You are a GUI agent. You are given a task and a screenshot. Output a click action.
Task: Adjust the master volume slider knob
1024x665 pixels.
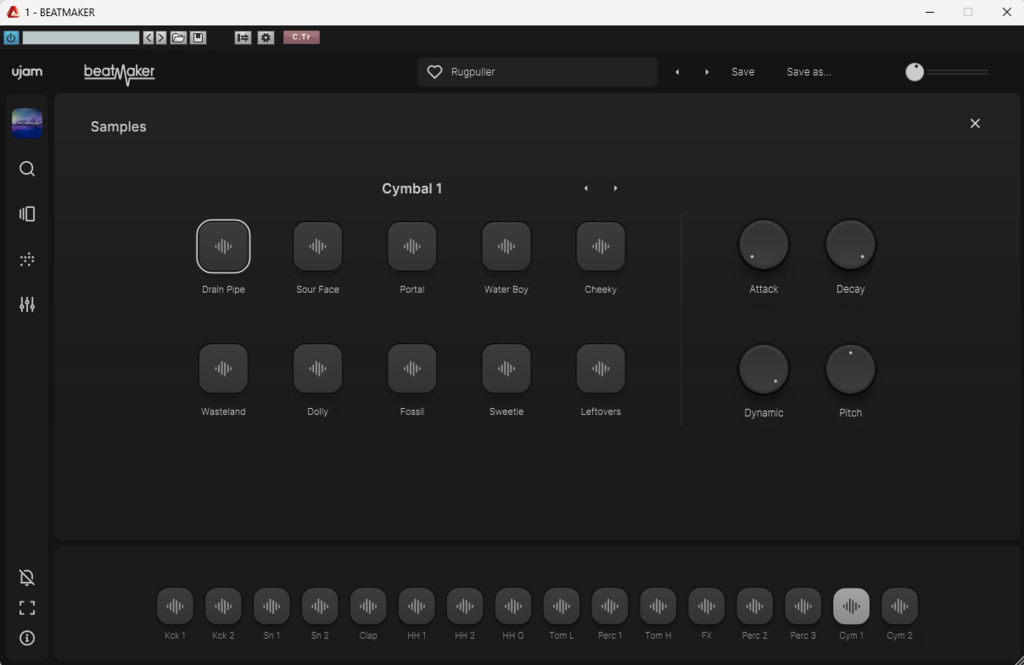click(914, 72)
